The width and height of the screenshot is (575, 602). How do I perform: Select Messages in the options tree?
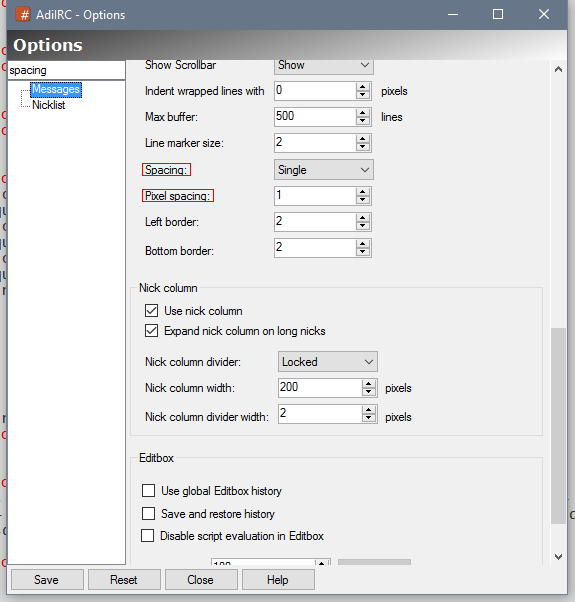(56, 89)
